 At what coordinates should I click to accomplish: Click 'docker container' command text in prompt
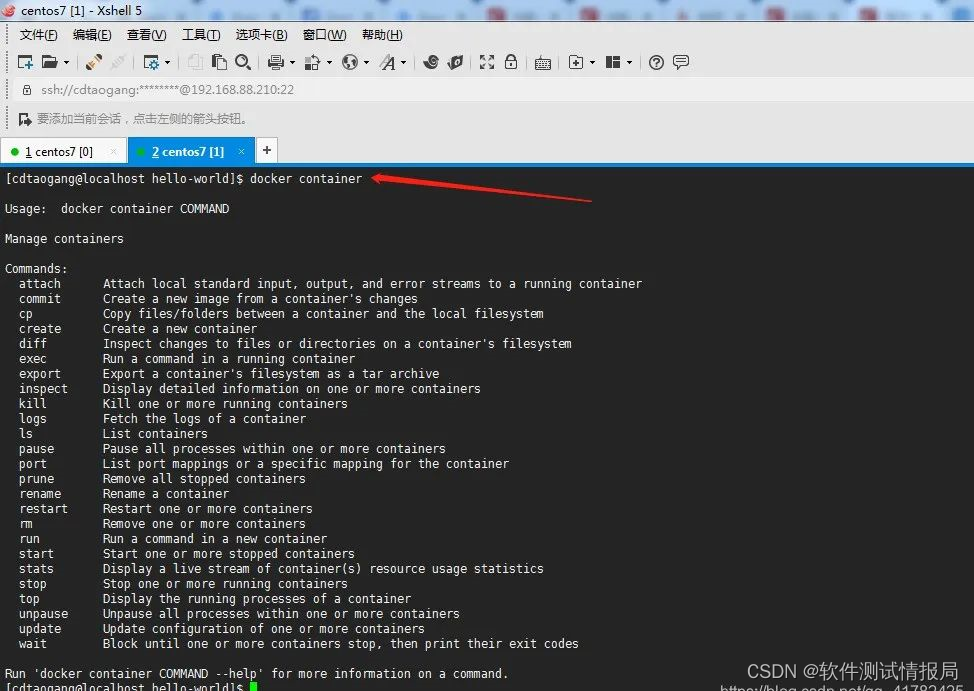click(x=306, y=179)
